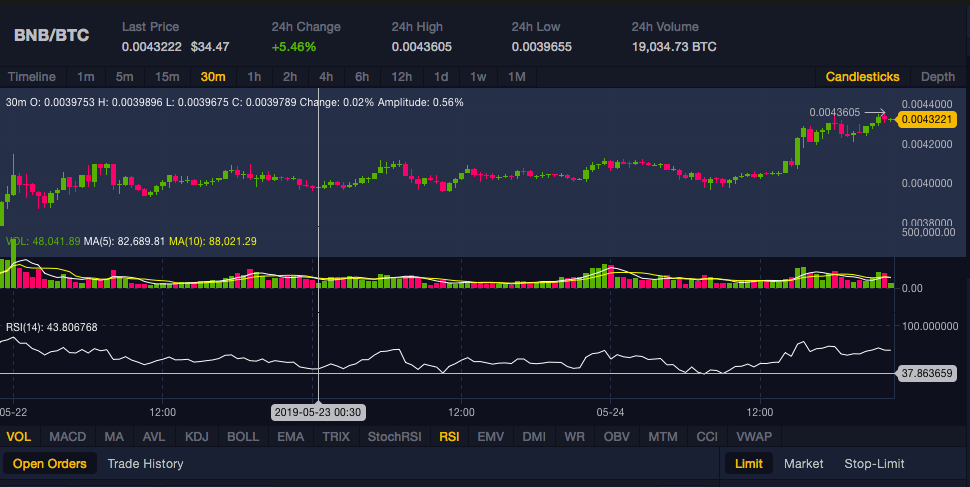
Task: Click the +5.46% 24h change value
Action: [x=294, y=47]
